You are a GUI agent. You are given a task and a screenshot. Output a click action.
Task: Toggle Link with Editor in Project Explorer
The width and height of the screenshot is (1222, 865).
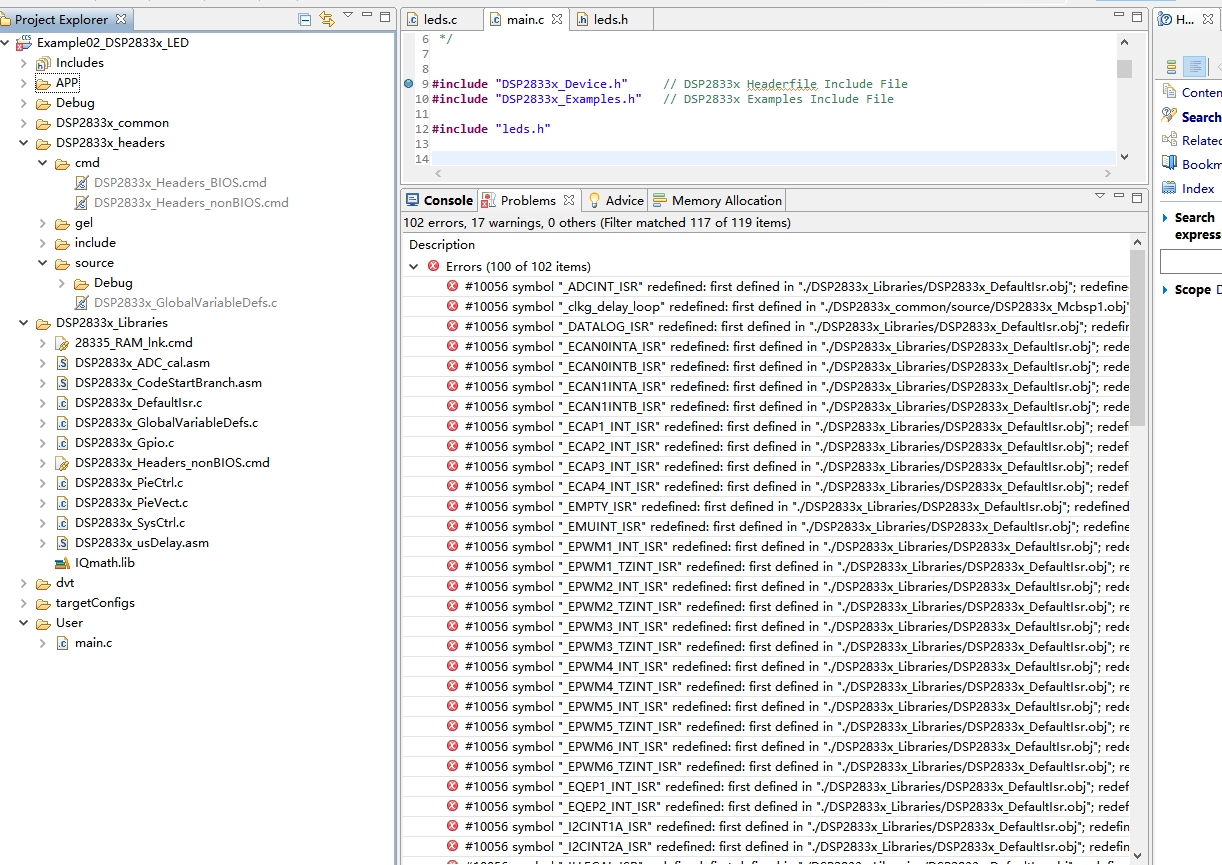click(x=327, y=19)
